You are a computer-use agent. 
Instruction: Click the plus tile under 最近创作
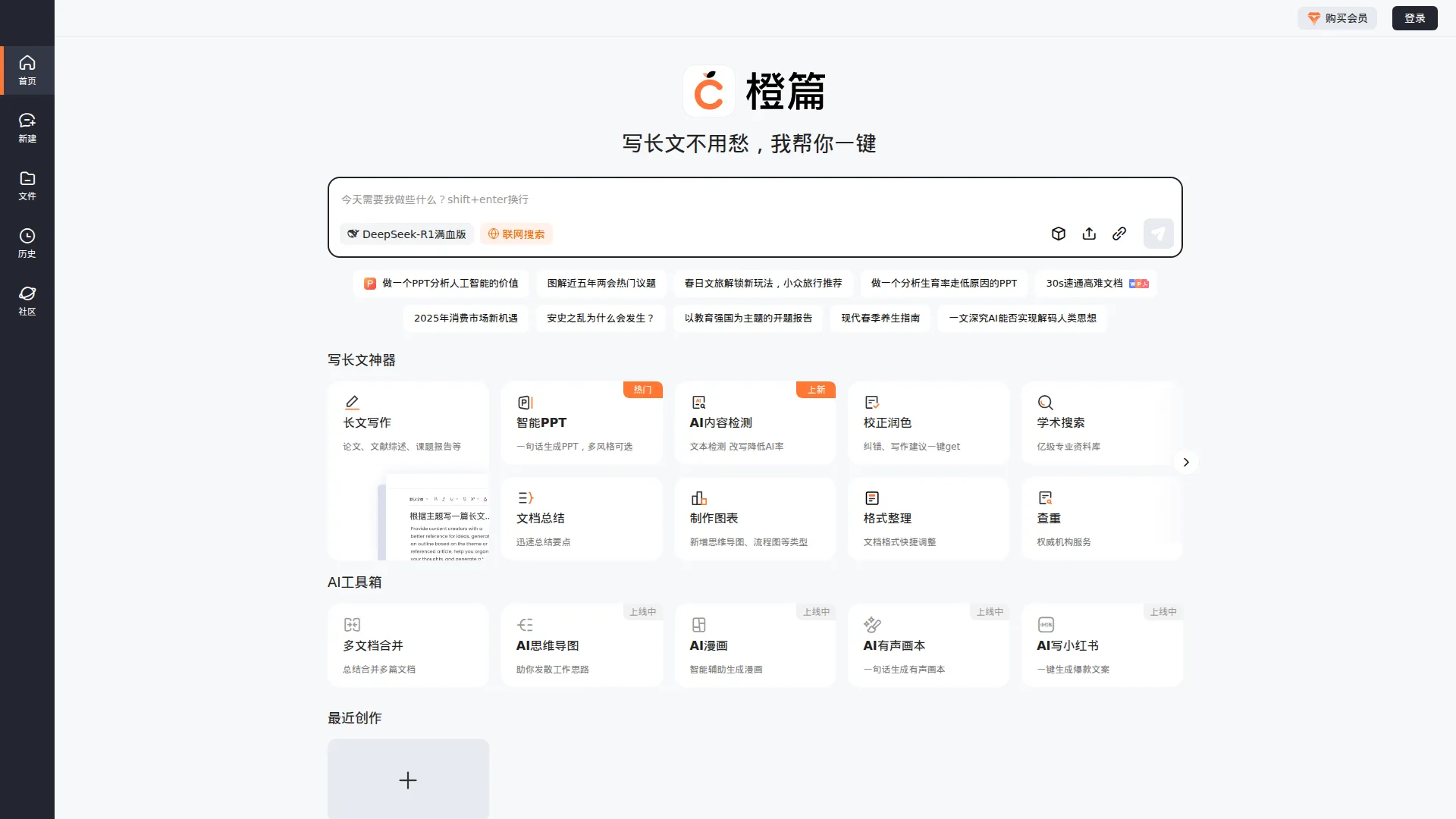pos(408,780)
